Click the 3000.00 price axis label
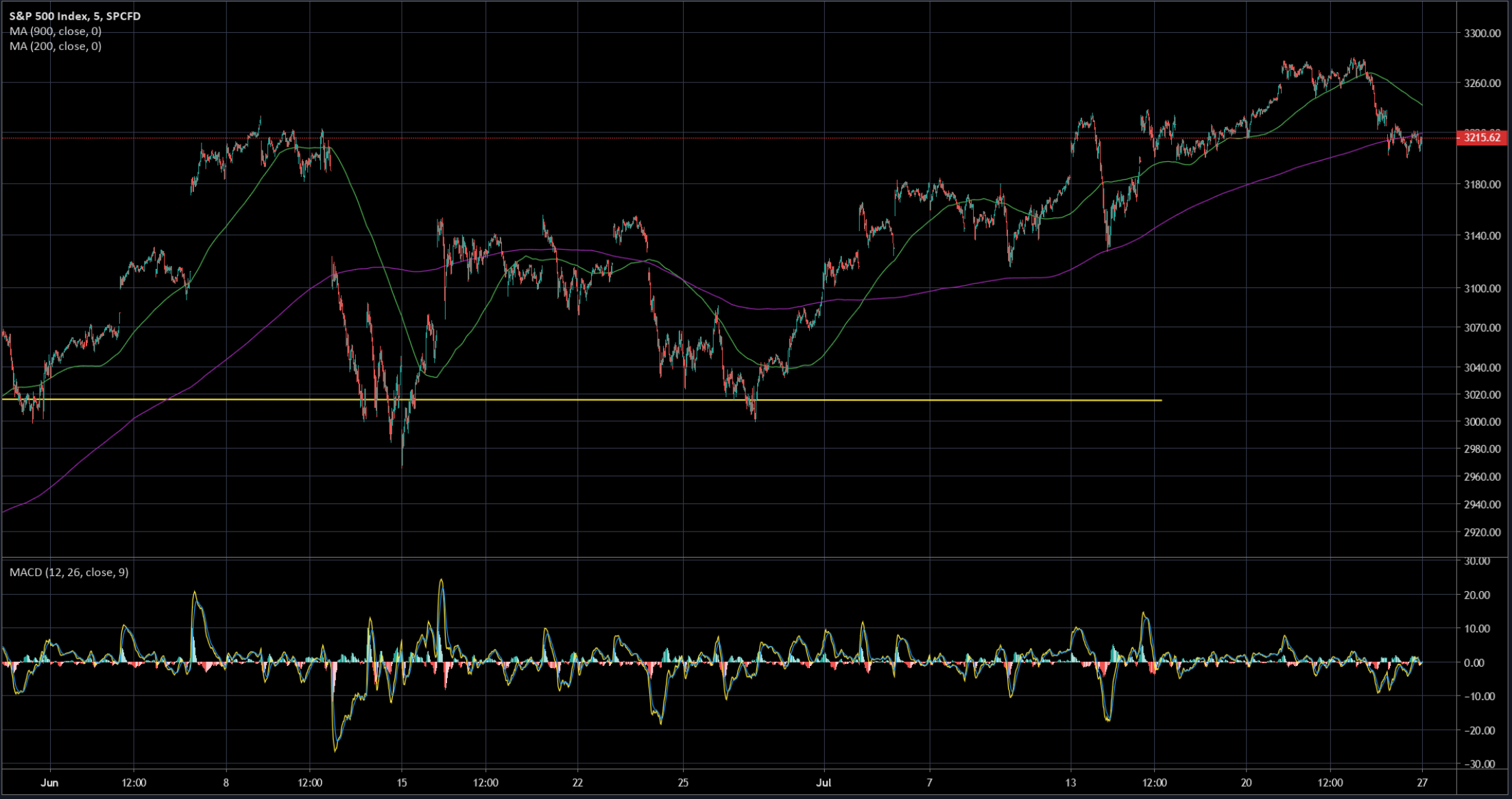1512x799 pixels. [1482, 422]
